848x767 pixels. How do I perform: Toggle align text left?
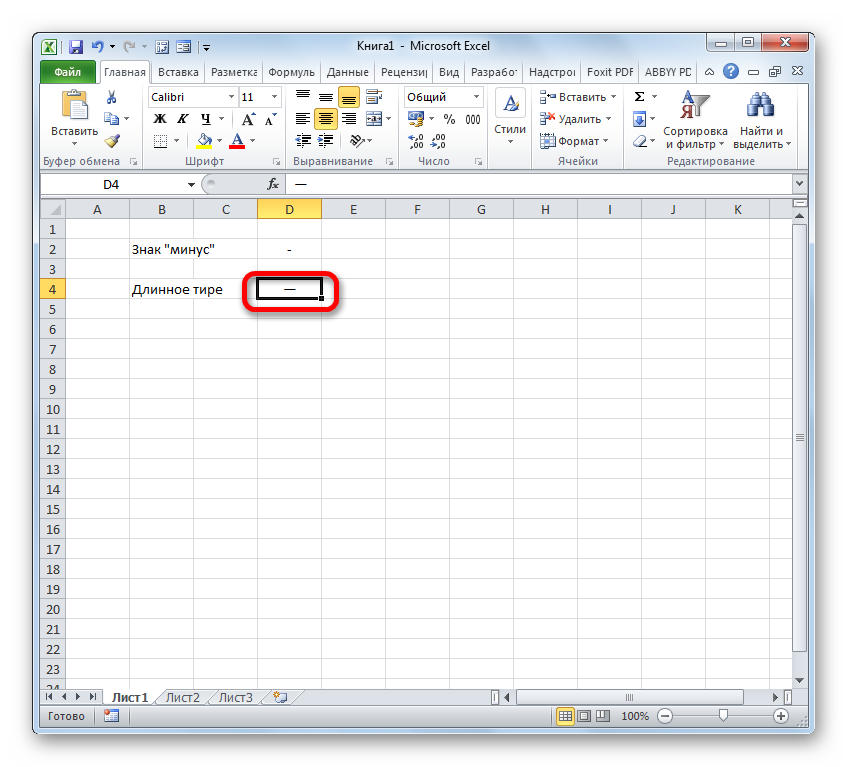pos(303,118)
